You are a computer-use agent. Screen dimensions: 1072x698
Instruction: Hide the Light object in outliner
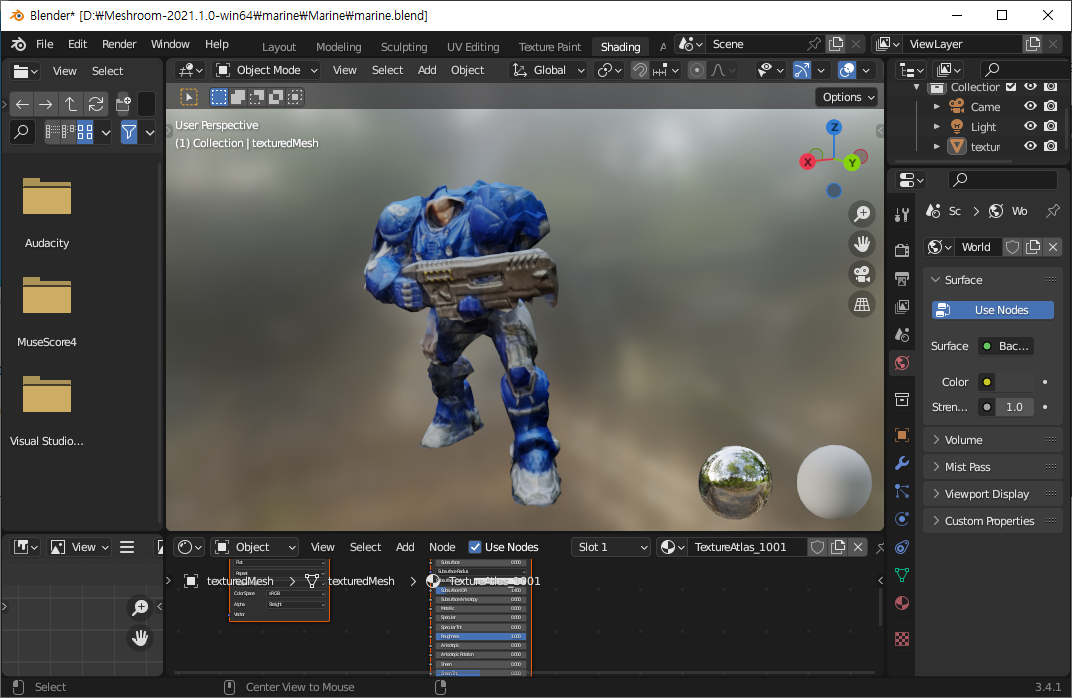coord(1030,126)
